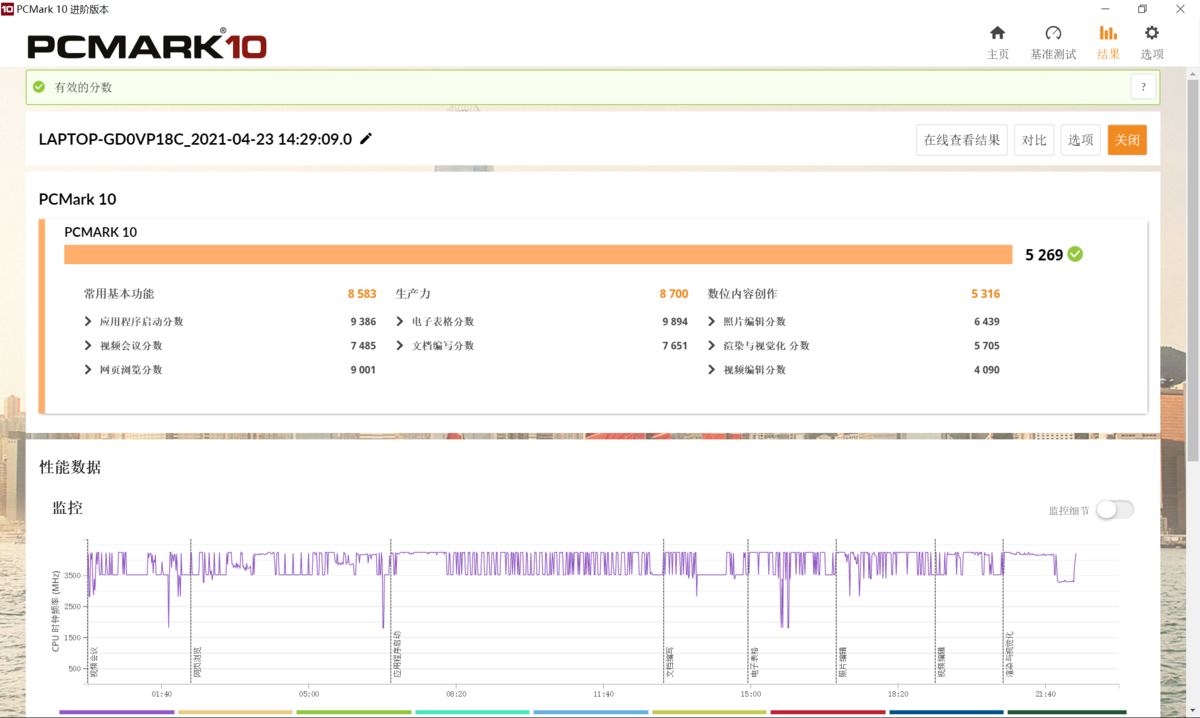Click the 7 651 writing value
The height and width of the screenshot is (718, 1200).
click(x=675, y=346)
